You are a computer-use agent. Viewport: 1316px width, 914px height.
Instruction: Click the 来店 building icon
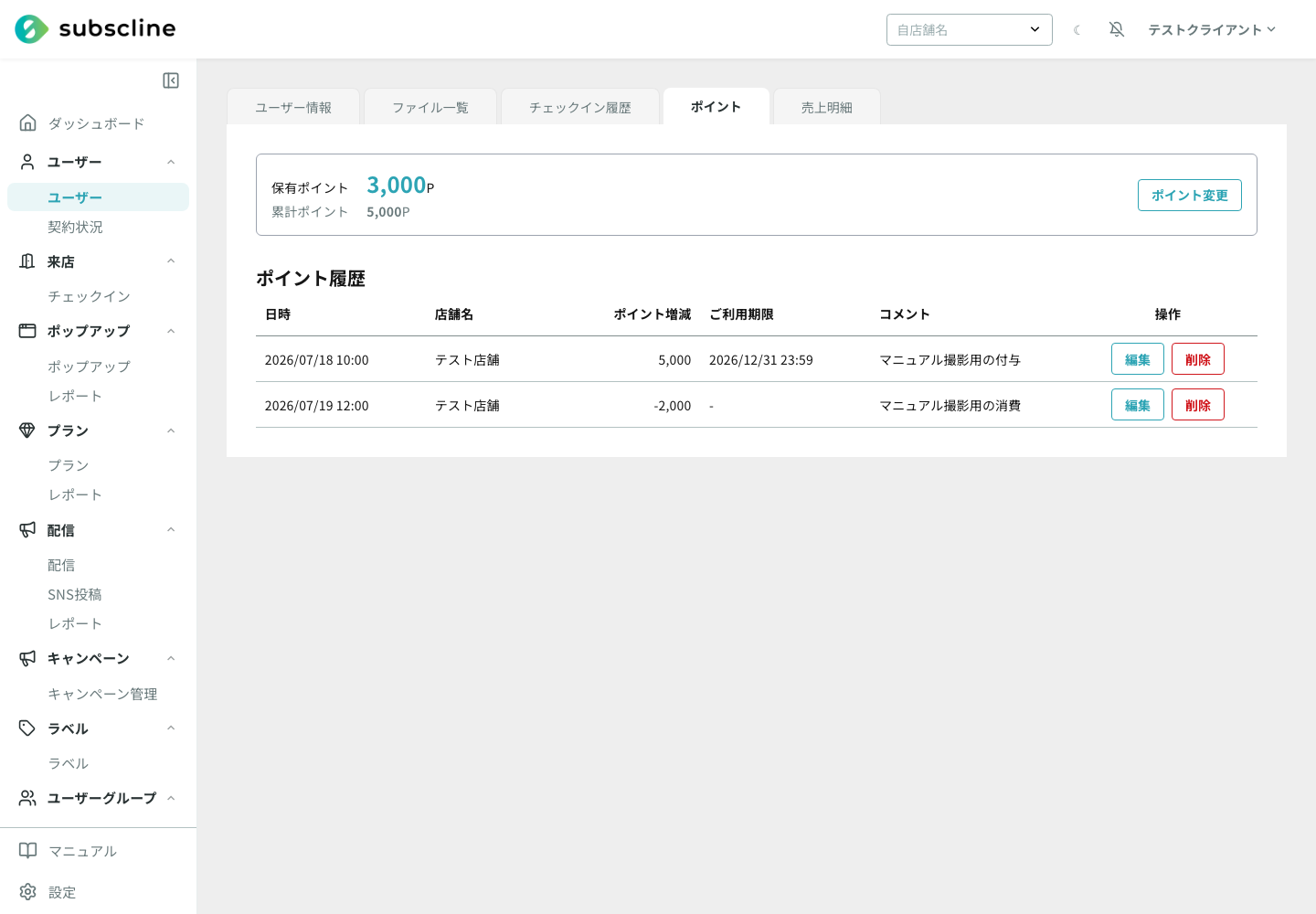click(x=28, y=261)
